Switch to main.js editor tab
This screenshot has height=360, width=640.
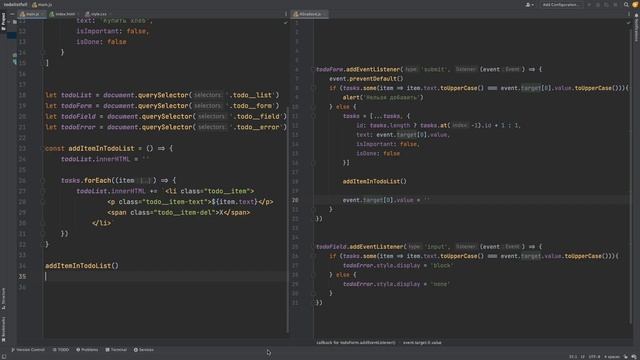[x=31, y=14]
